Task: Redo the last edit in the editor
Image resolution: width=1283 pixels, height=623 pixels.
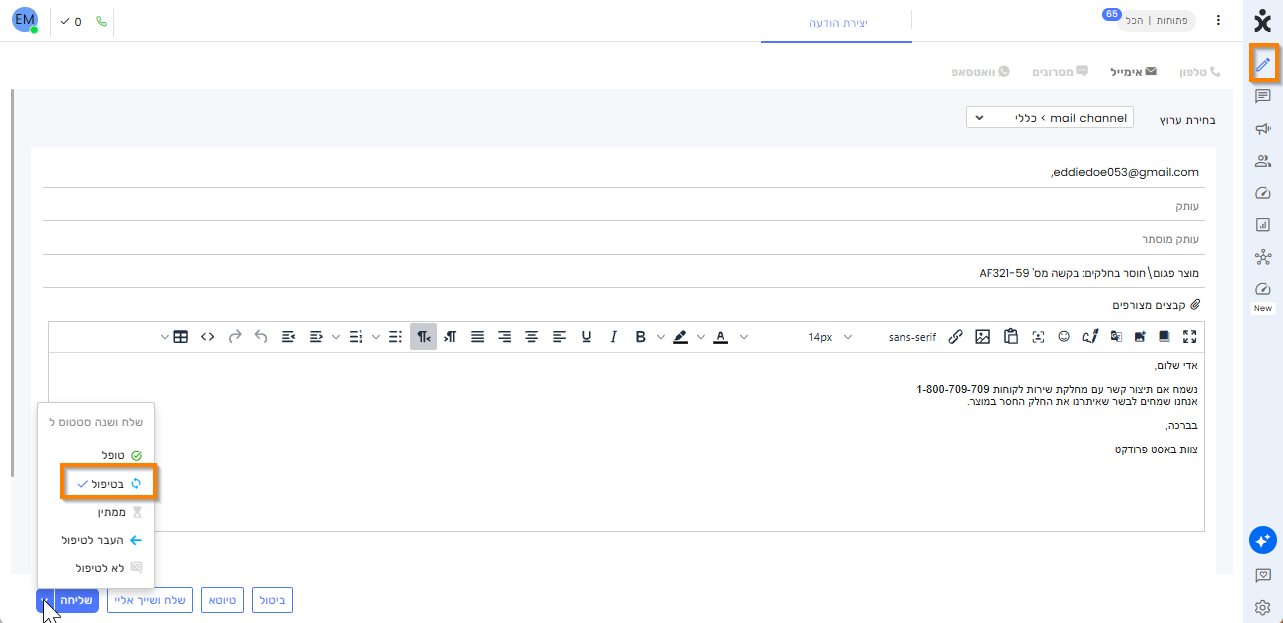Action: coord(235,337)
